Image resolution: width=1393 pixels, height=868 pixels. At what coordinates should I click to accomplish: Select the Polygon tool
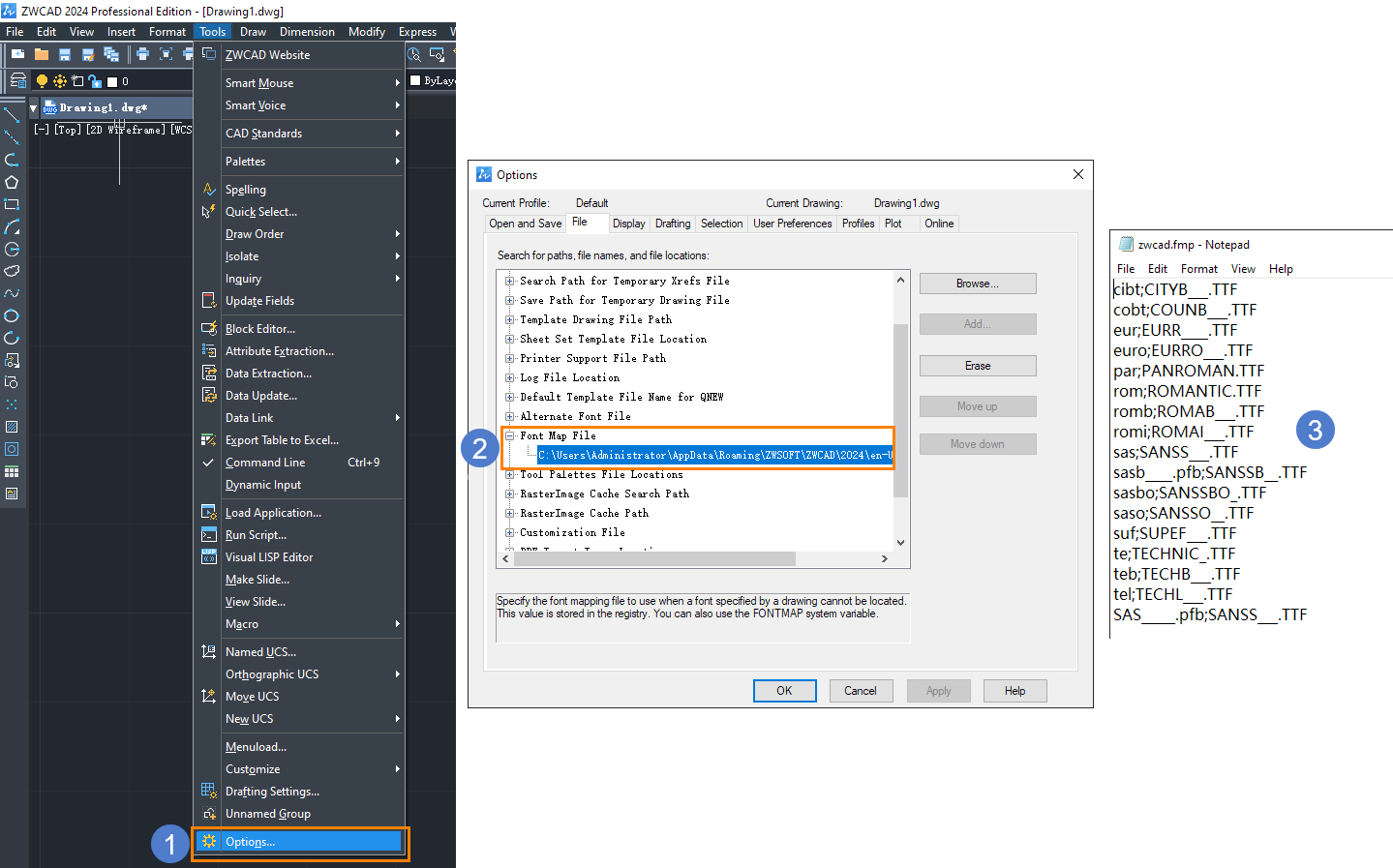(x=12, y=182)
